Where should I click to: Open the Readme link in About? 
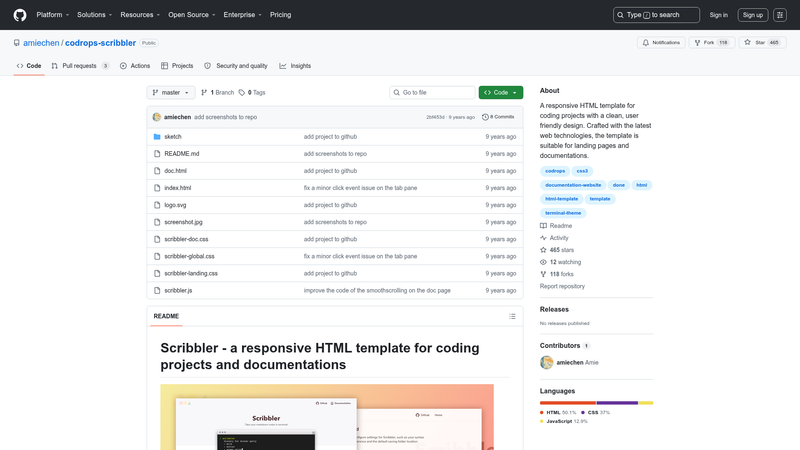[x=556, y=226]
